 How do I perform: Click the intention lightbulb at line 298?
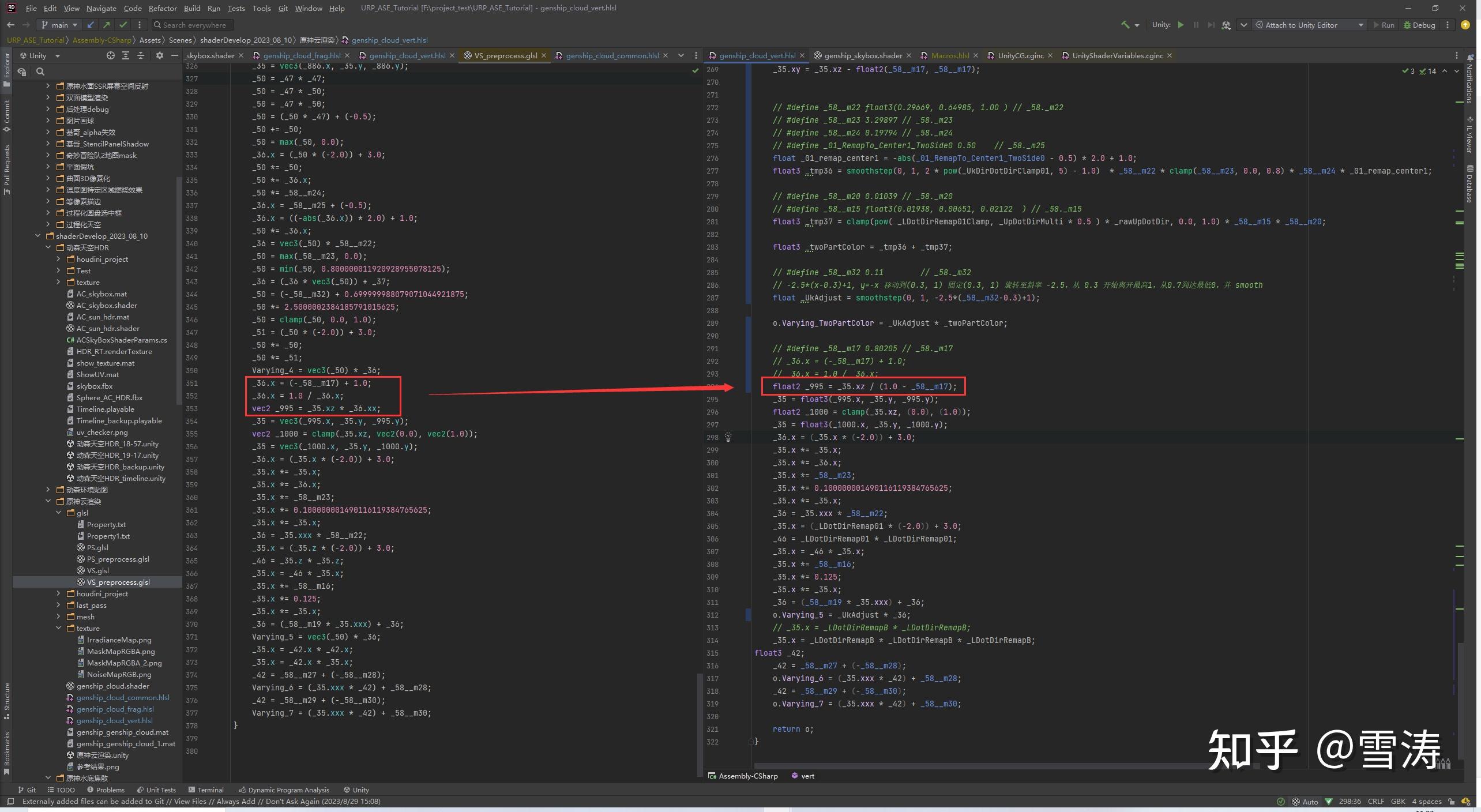(x=728, y=437)
